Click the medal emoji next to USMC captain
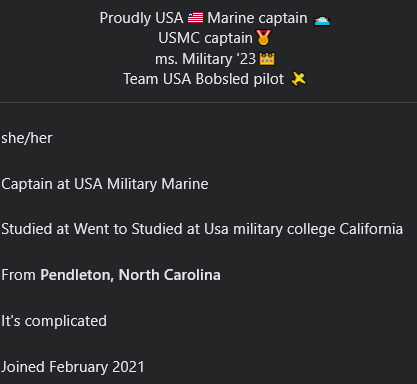417x384 pixels. tap(264, 38)
